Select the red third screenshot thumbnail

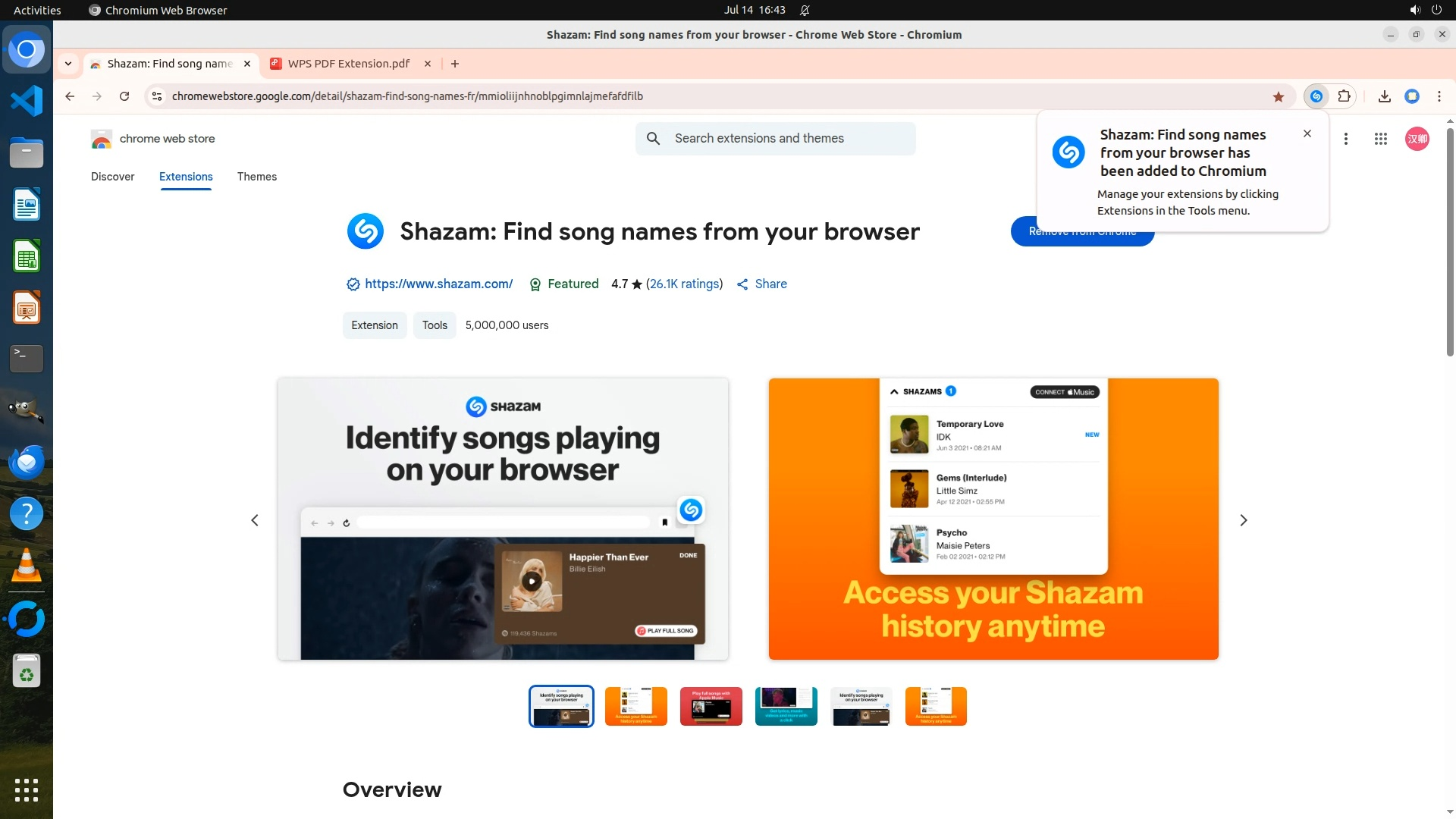[711, 706]
